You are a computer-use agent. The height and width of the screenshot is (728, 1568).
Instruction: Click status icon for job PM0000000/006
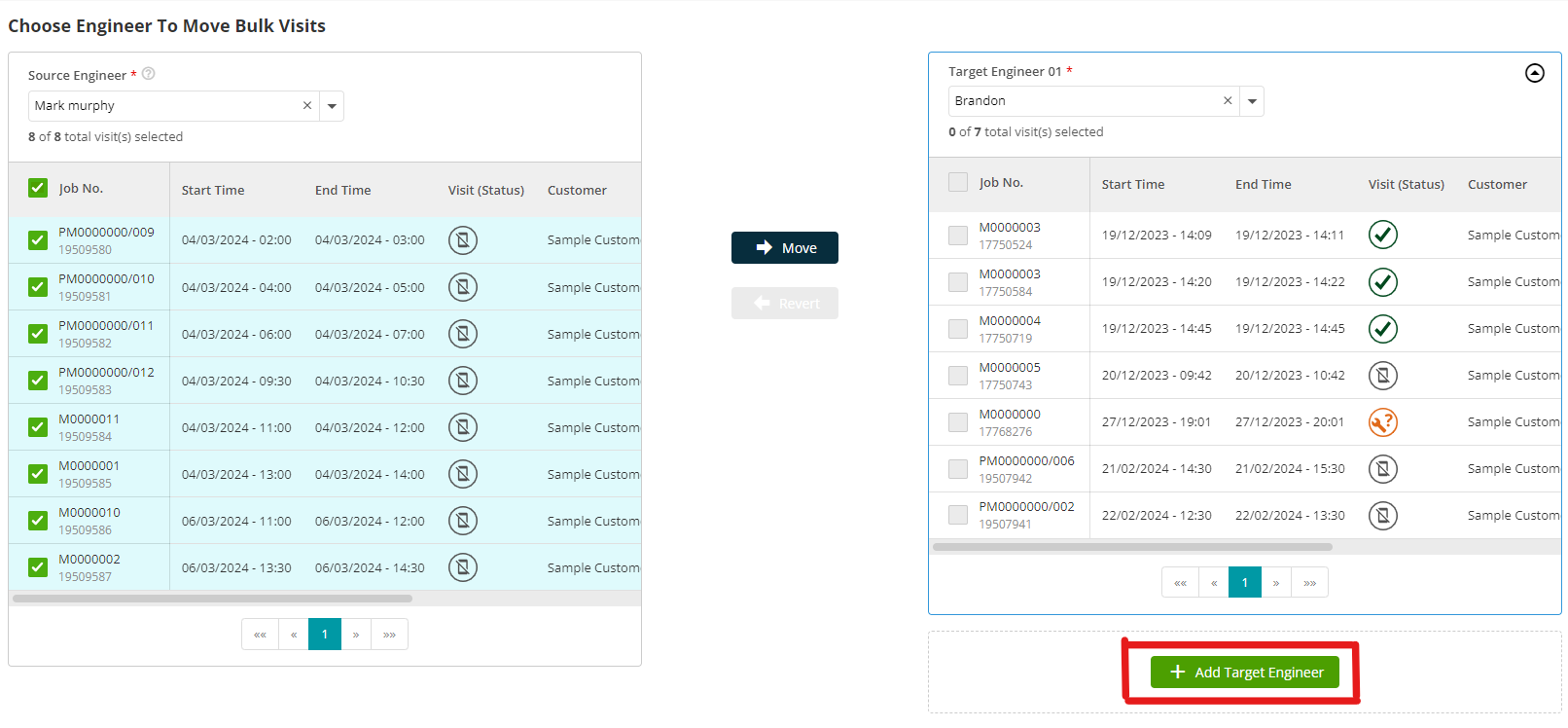(1383, 468)
